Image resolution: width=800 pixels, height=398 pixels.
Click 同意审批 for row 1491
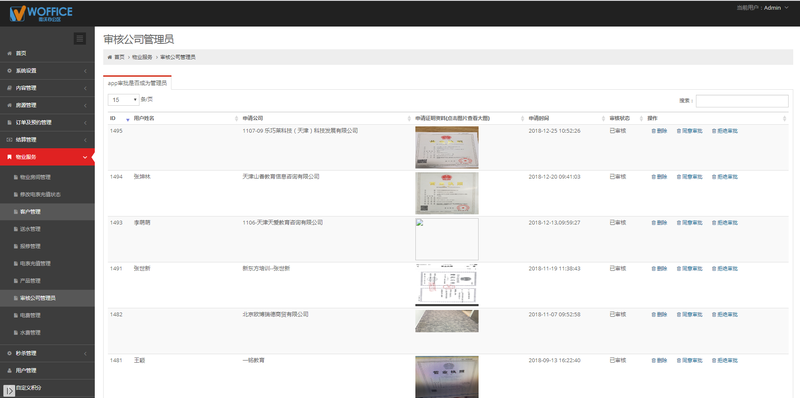690,269
